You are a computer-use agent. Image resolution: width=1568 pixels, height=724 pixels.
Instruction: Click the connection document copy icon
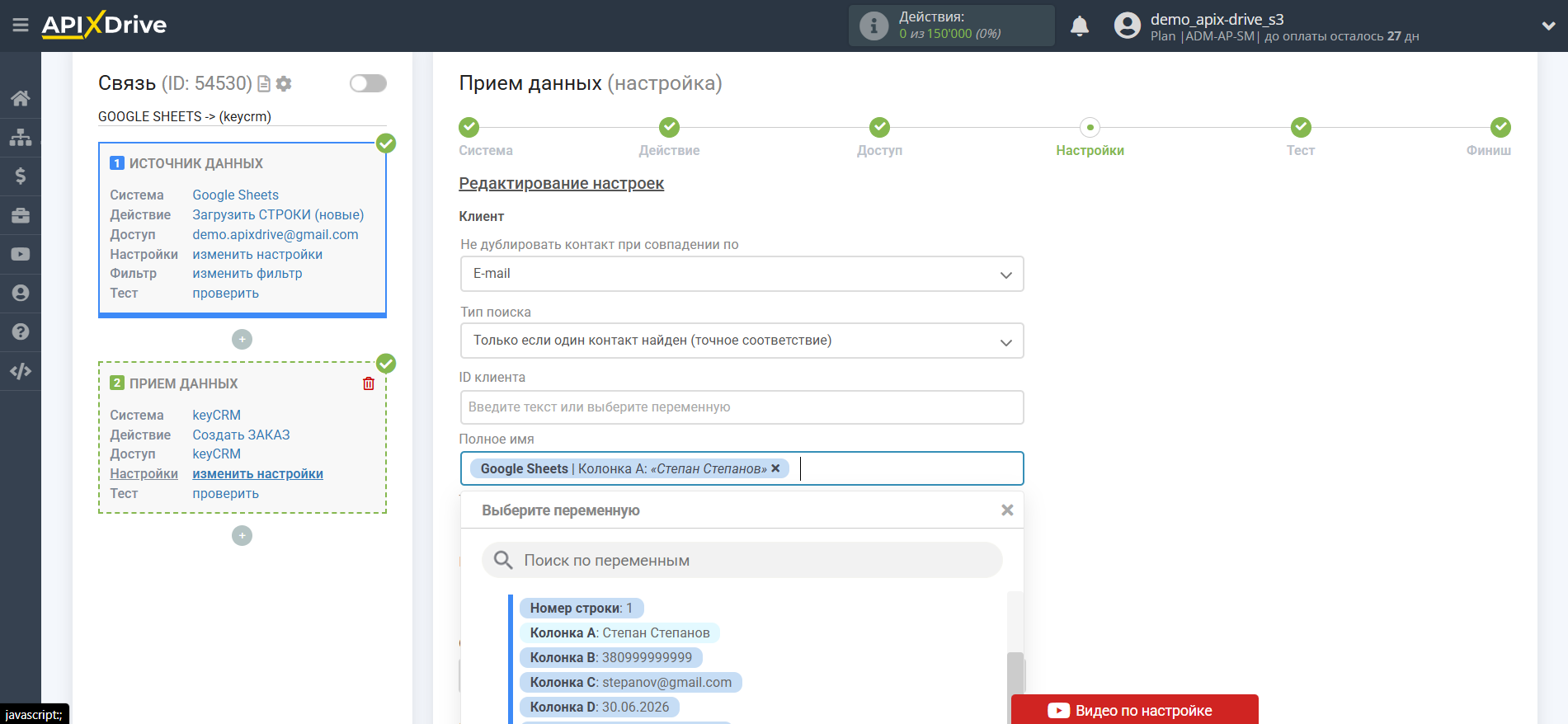point(264,83)
